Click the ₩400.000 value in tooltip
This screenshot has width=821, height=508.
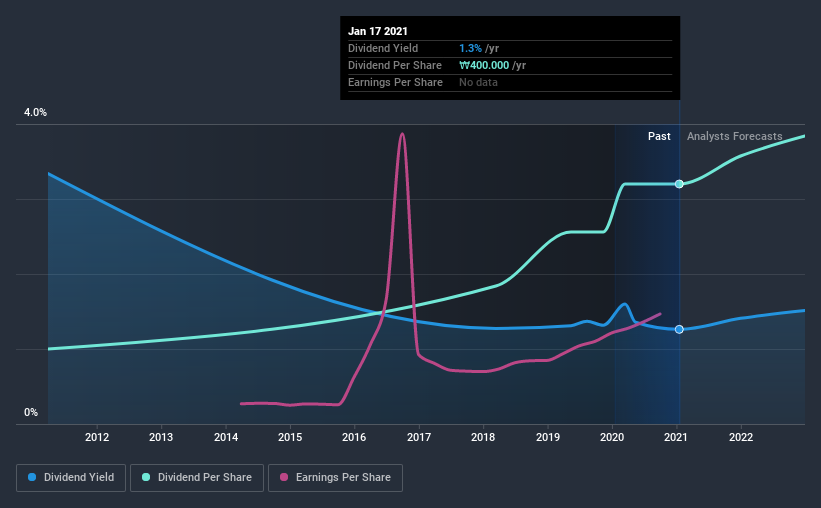coord(484,65)
